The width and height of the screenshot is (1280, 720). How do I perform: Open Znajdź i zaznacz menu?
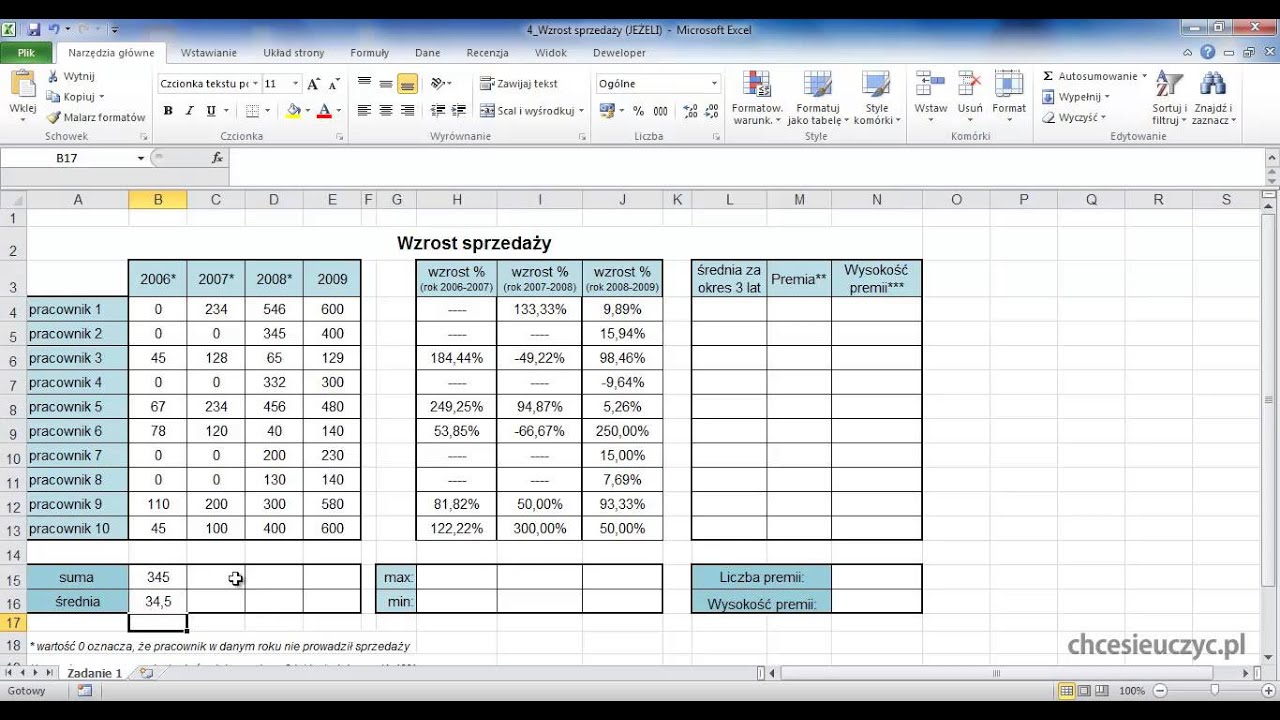[x=1213, y=98]
